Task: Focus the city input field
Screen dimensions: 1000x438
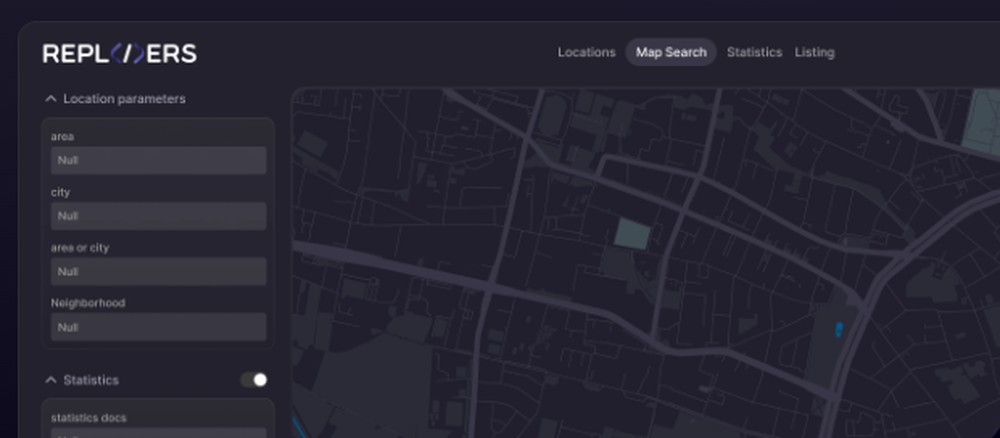Action: pos(158,216)
